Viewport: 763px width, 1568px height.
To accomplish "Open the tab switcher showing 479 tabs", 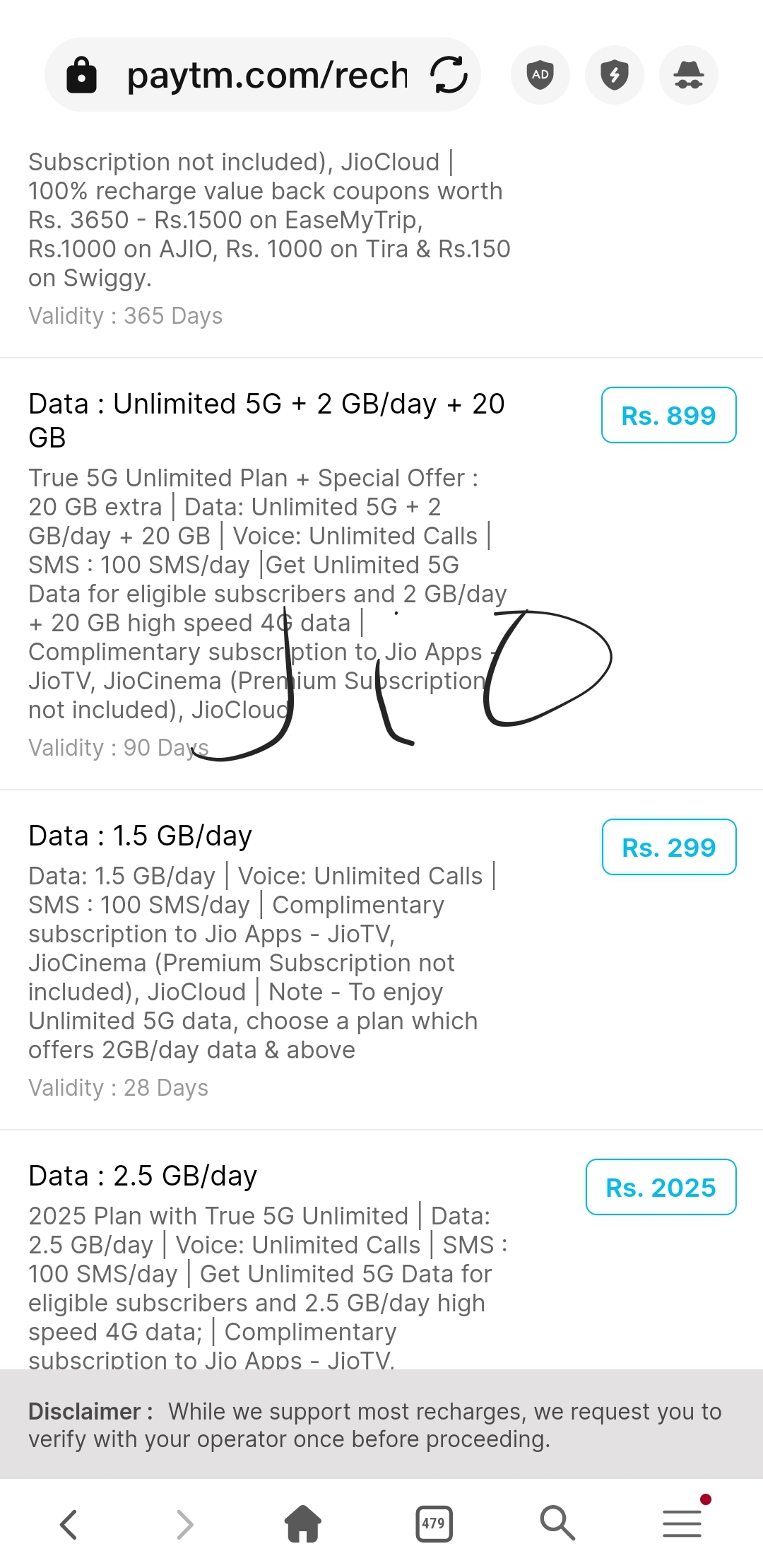I will coord(434,1523).
